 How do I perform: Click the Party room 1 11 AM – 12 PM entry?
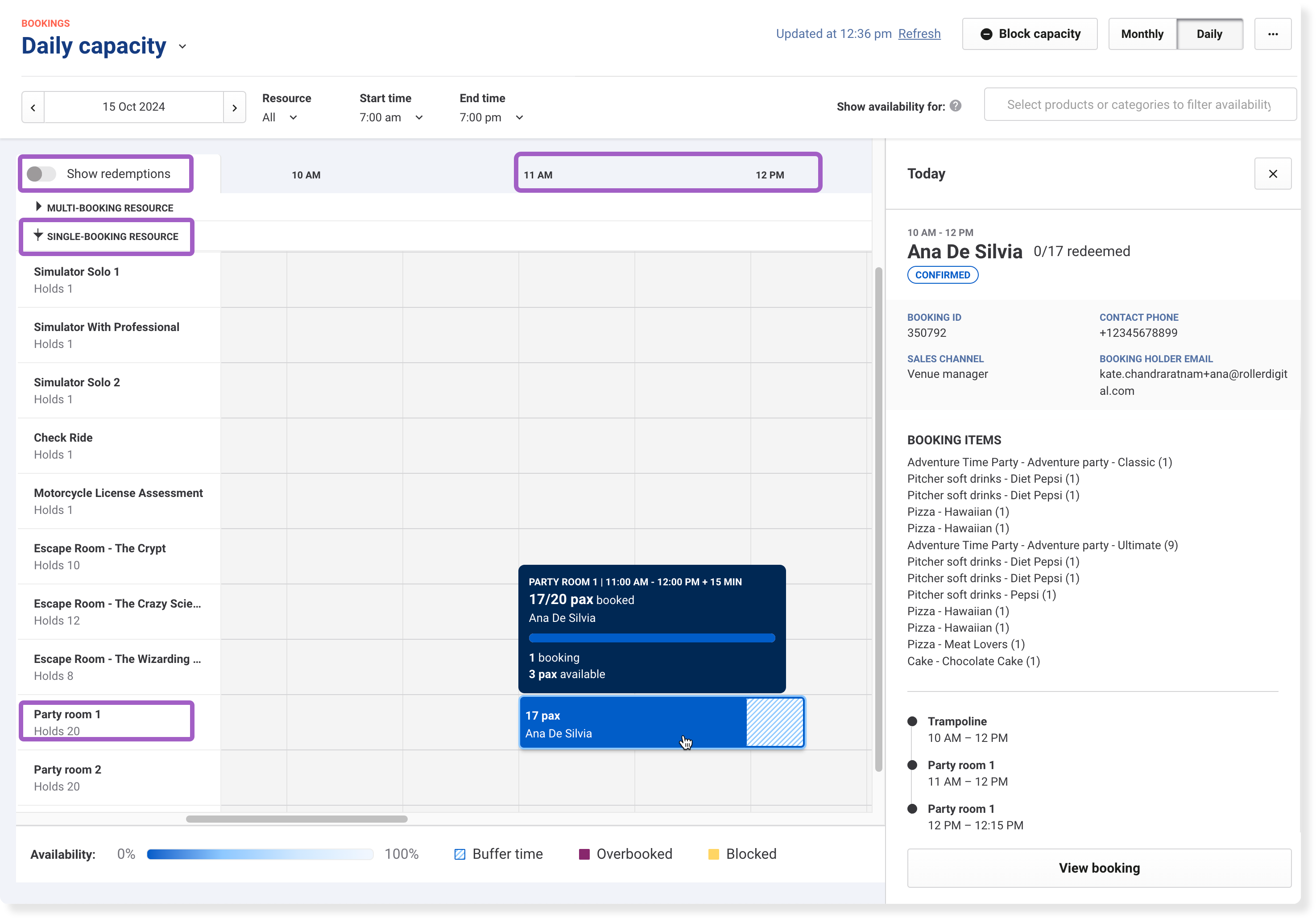(968, 774)
